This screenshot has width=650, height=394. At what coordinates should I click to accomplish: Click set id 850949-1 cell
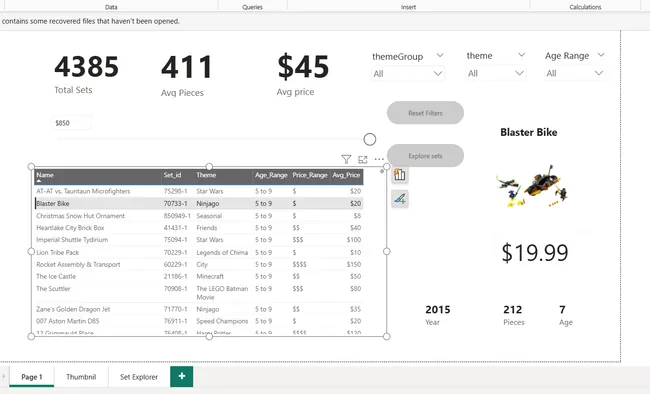[177, 216]
